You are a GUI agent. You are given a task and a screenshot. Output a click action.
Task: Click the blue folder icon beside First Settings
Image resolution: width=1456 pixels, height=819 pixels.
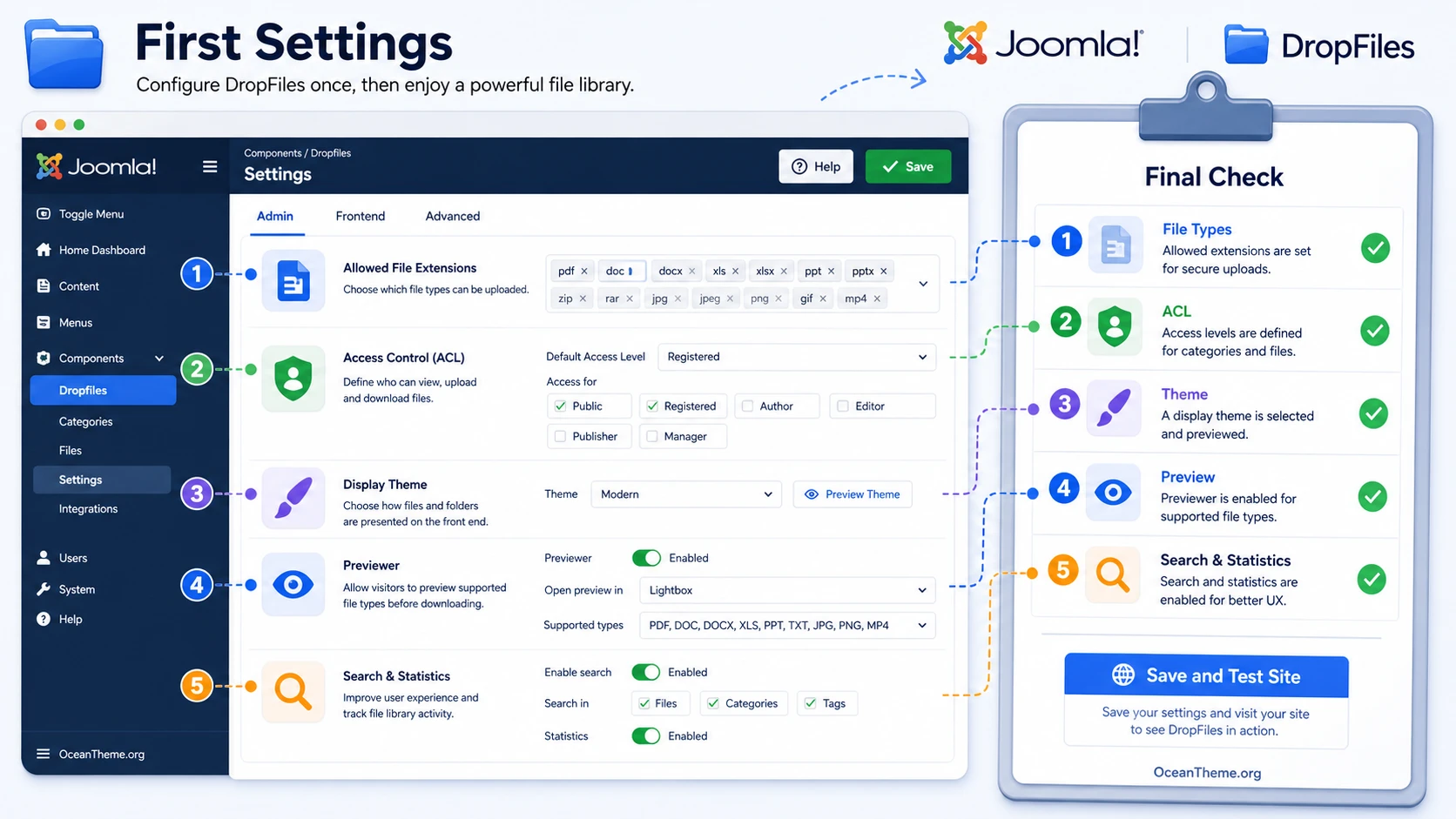[64, 54]
